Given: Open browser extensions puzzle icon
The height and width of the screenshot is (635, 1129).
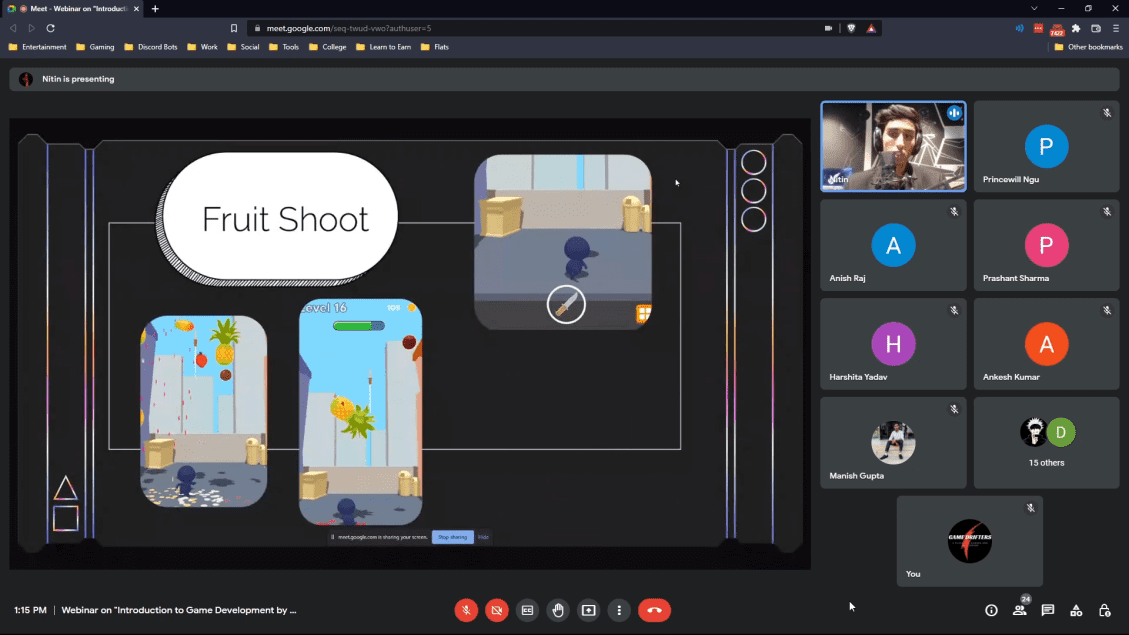Looking at the screenshot, I should click(x=1076, y=28).
